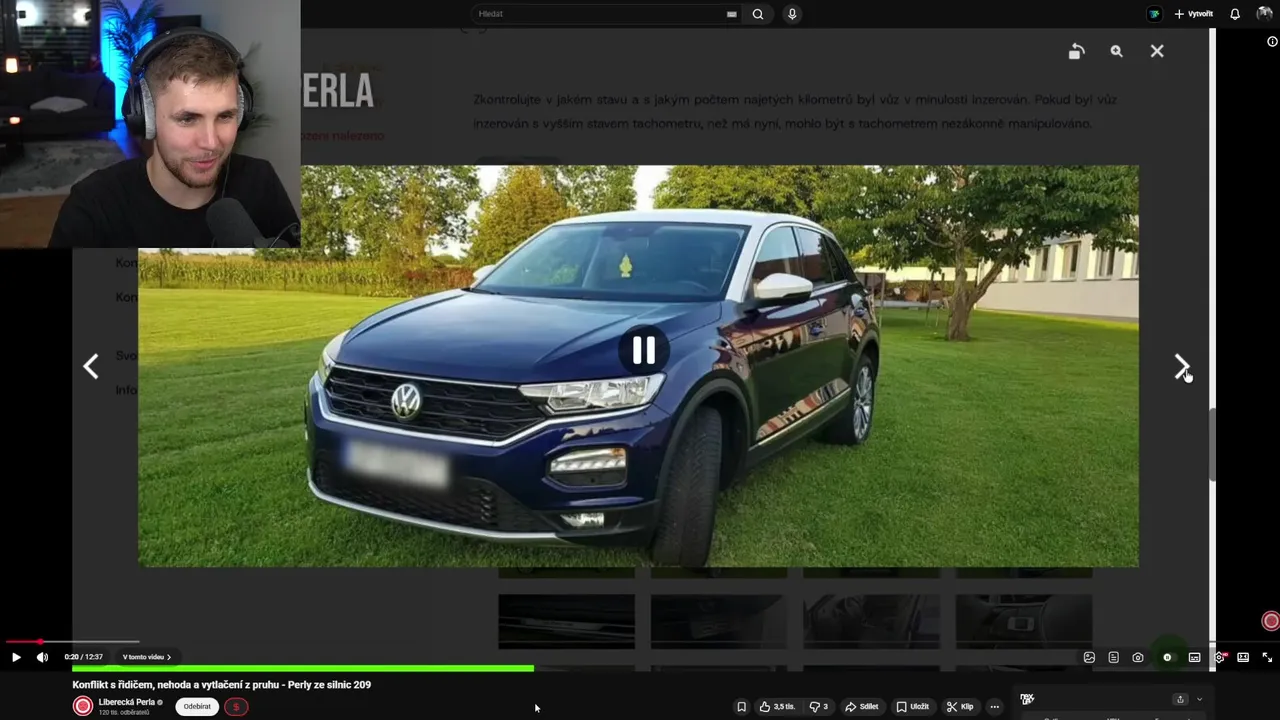Share the video with Sdílet

861,706
